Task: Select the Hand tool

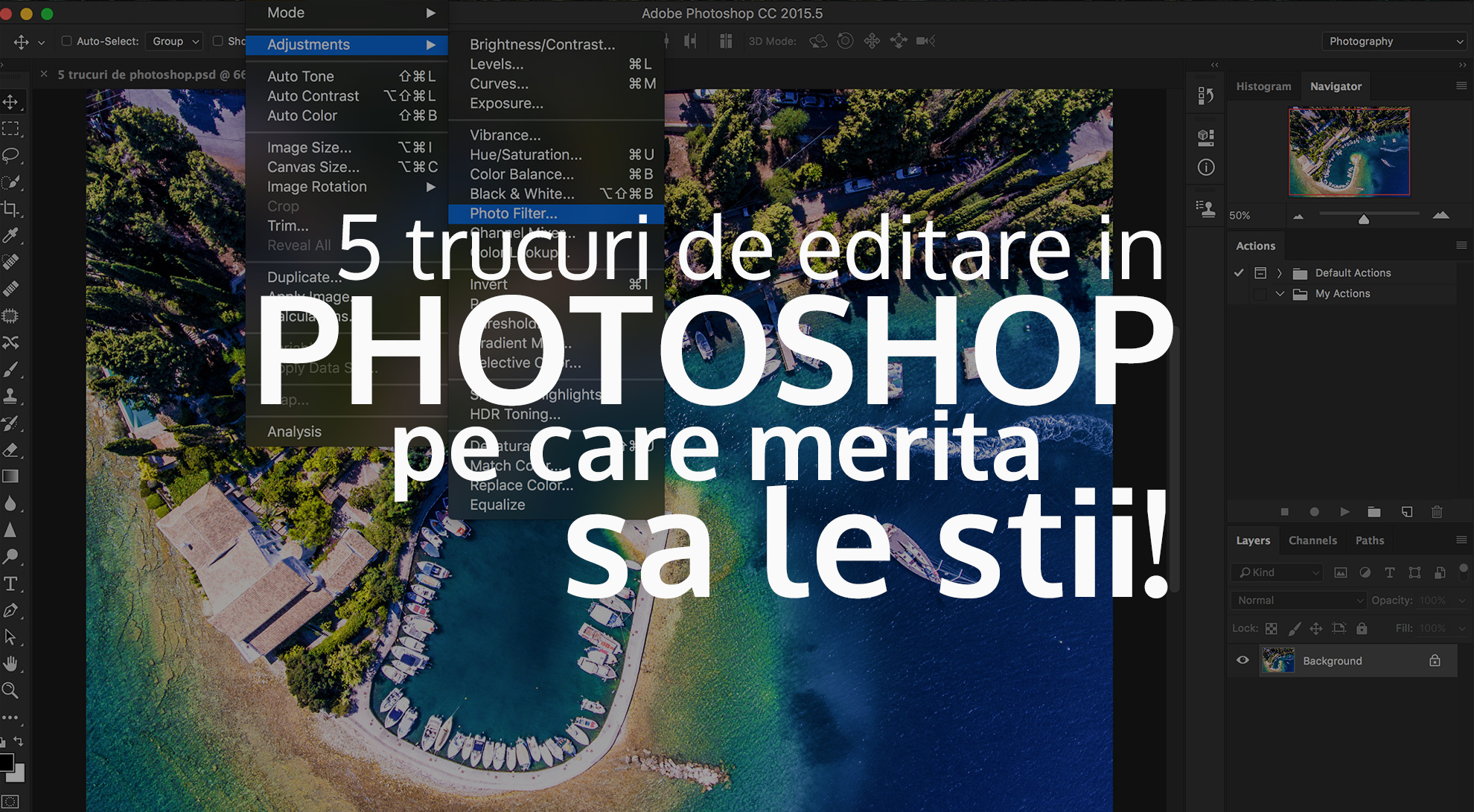Action: (10, 664)
